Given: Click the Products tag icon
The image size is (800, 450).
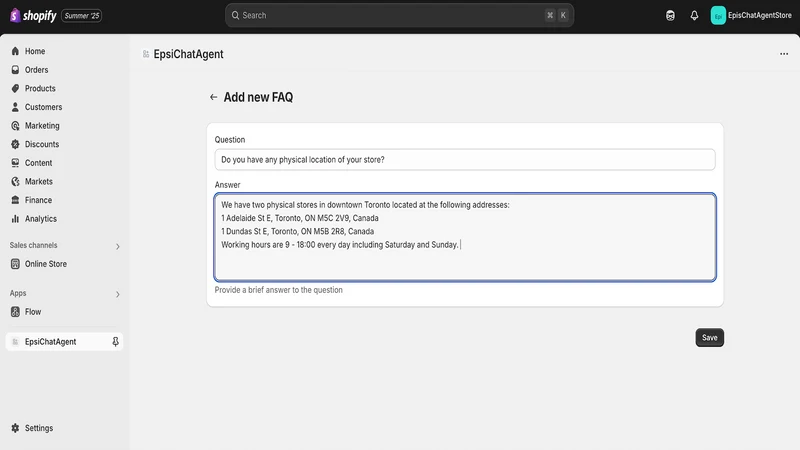Looking at the screenshot, I should 15,88.
